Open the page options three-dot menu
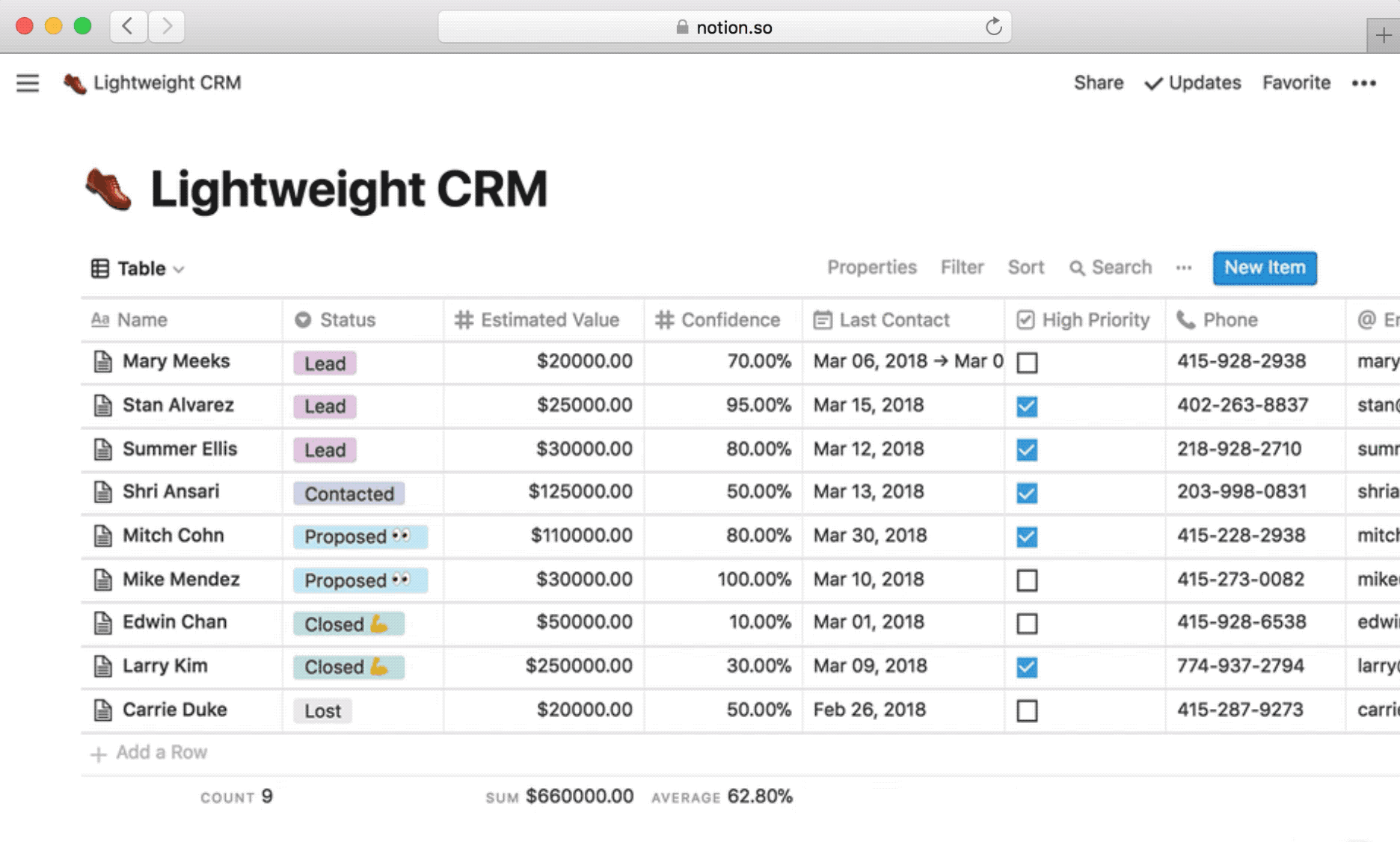This screenshot has height=842, width=1400. tap(1364, 83)
